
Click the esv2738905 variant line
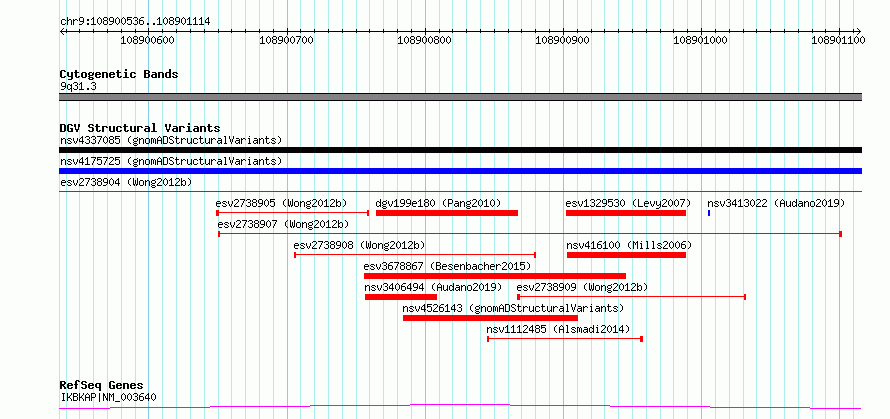pyautogui.click(x=293, y=213)
